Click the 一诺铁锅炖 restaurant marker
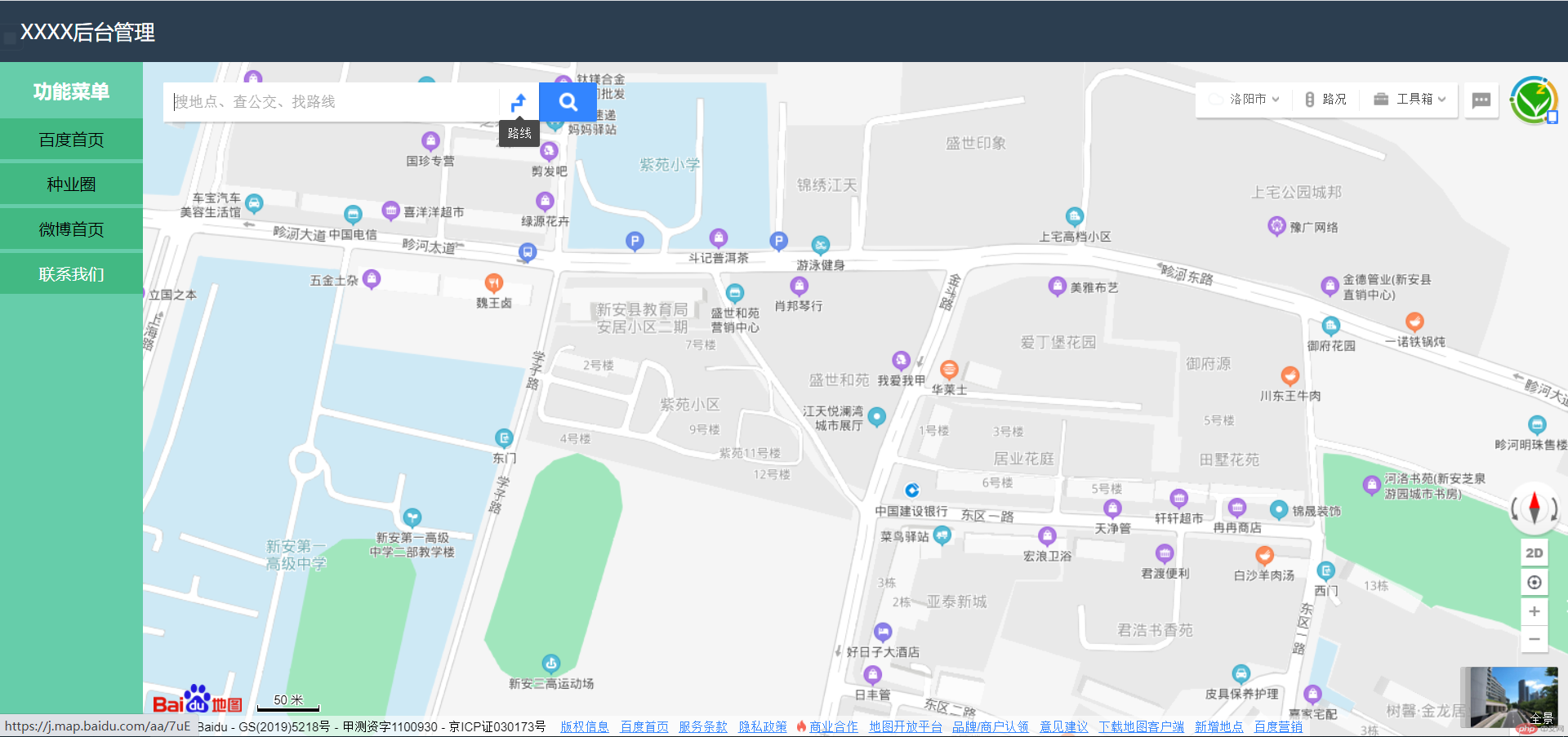This screenshot has width=1568, height=737. click(1414, 321)
